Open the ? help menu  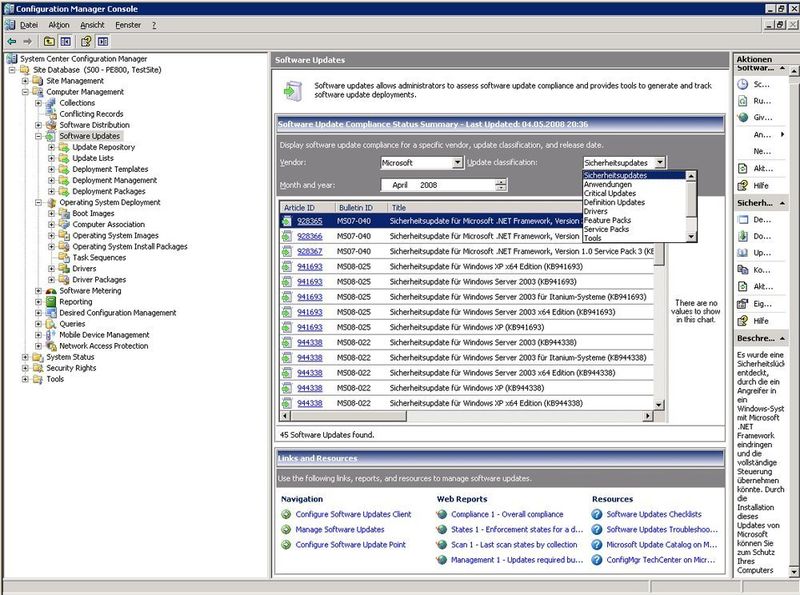click(x=154, y=25)
